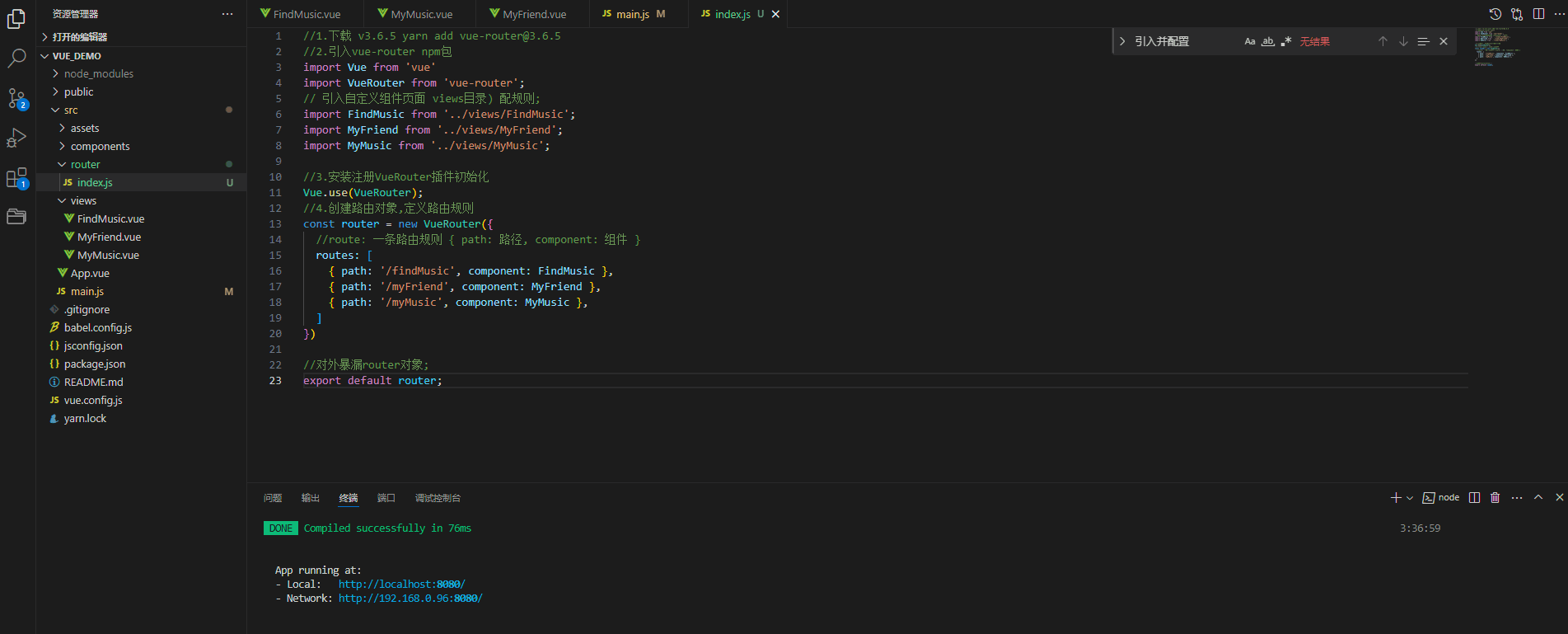This screenshot has height=634, width=1568.
Task: Collapse the views folder
Action: pos(141,200)
